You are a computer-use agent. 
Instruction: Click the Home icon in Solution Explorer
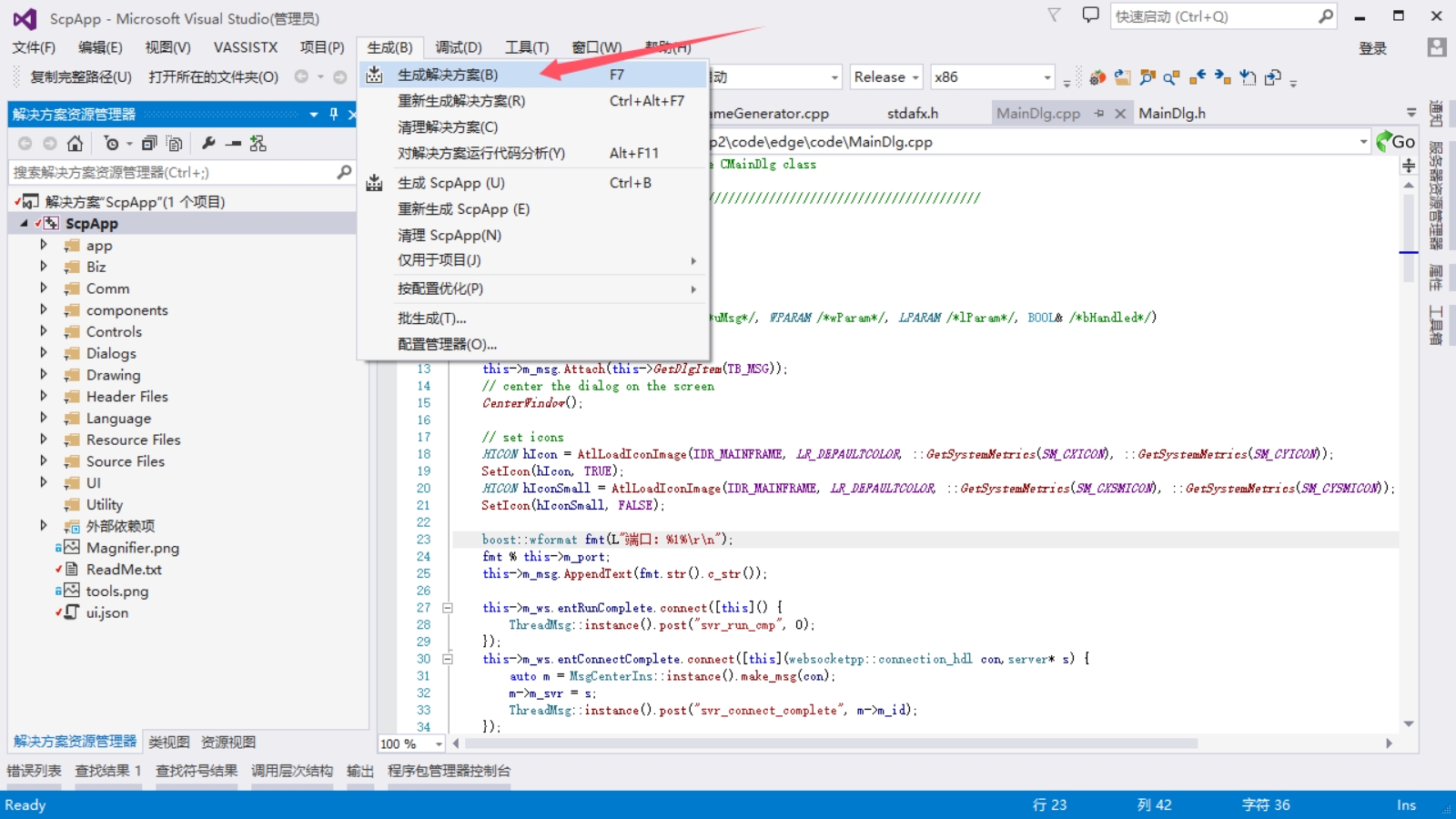[x=75, y=143]
